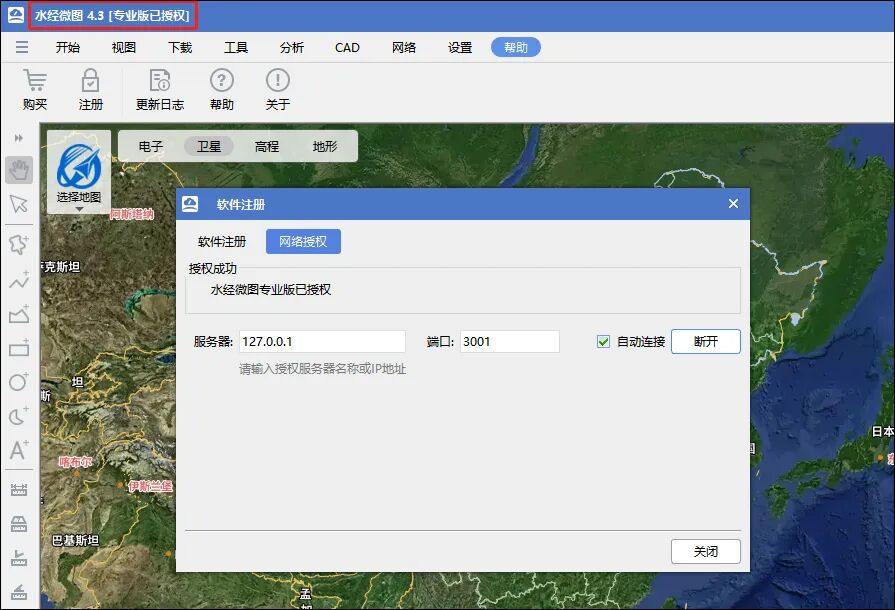Click the 注册 lock icon
The height and width of the screenshot is (610, 895).
[90, 80]
